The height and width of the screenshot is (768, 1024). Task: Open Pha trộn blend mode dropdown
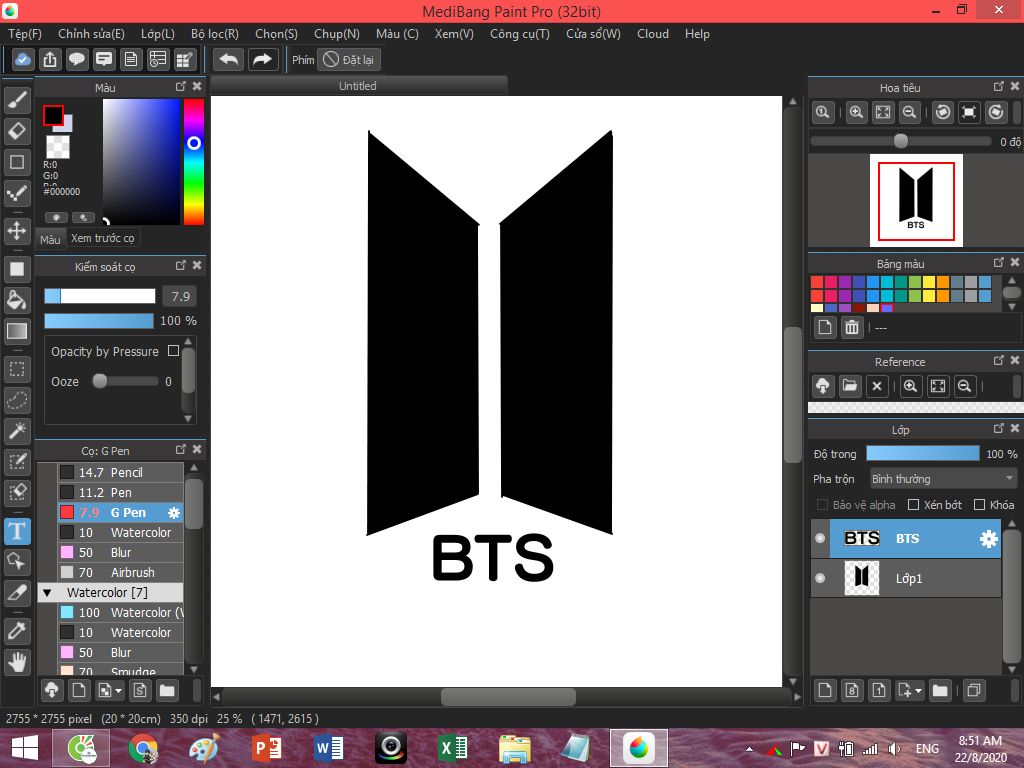point(943,479)
